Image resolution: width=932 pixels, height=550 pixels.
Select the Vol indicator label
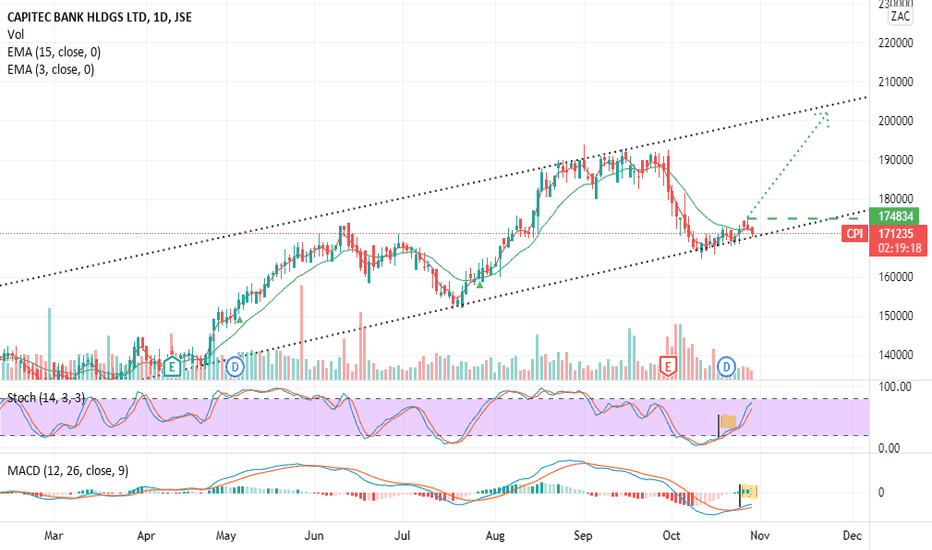15,34
